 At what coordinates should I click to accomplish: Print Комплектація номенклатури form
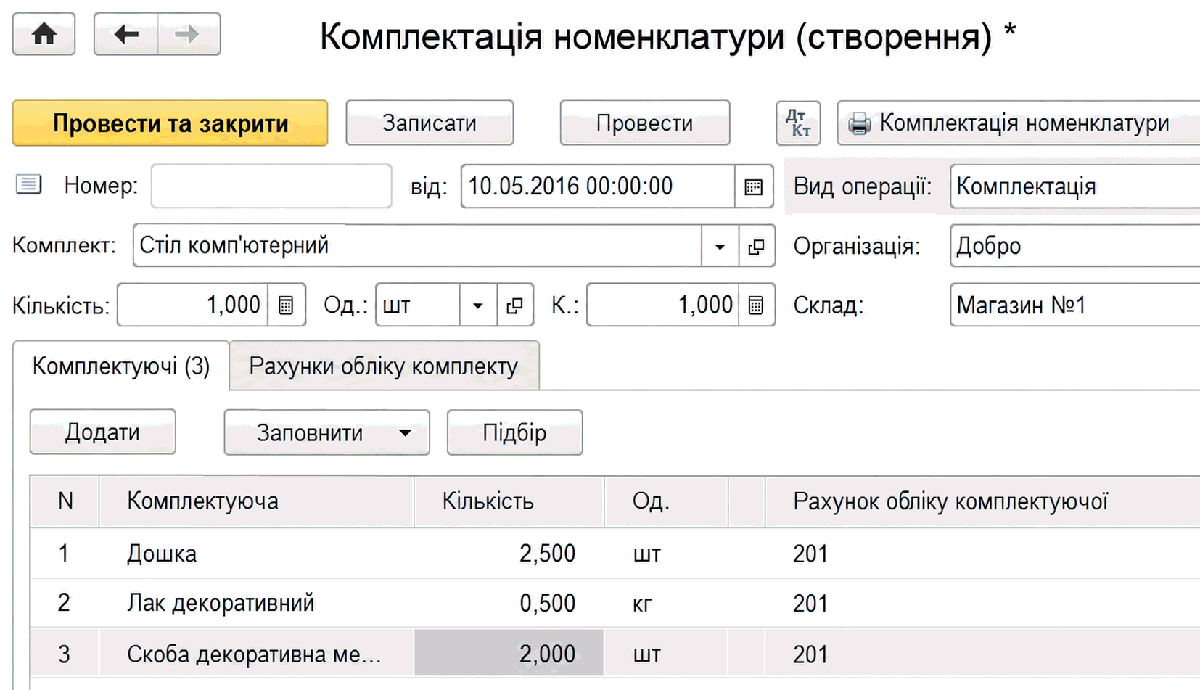(x=1018, y=123)
